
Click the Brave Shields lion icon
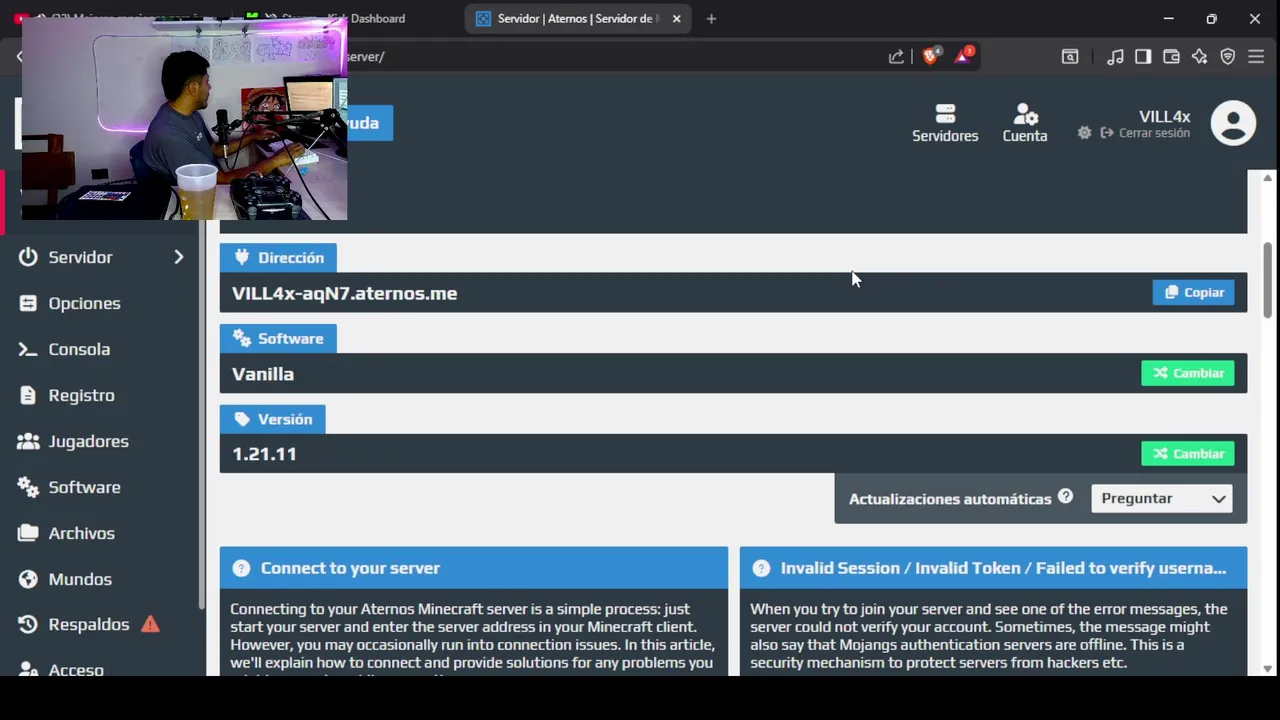(x=931, y=57)
